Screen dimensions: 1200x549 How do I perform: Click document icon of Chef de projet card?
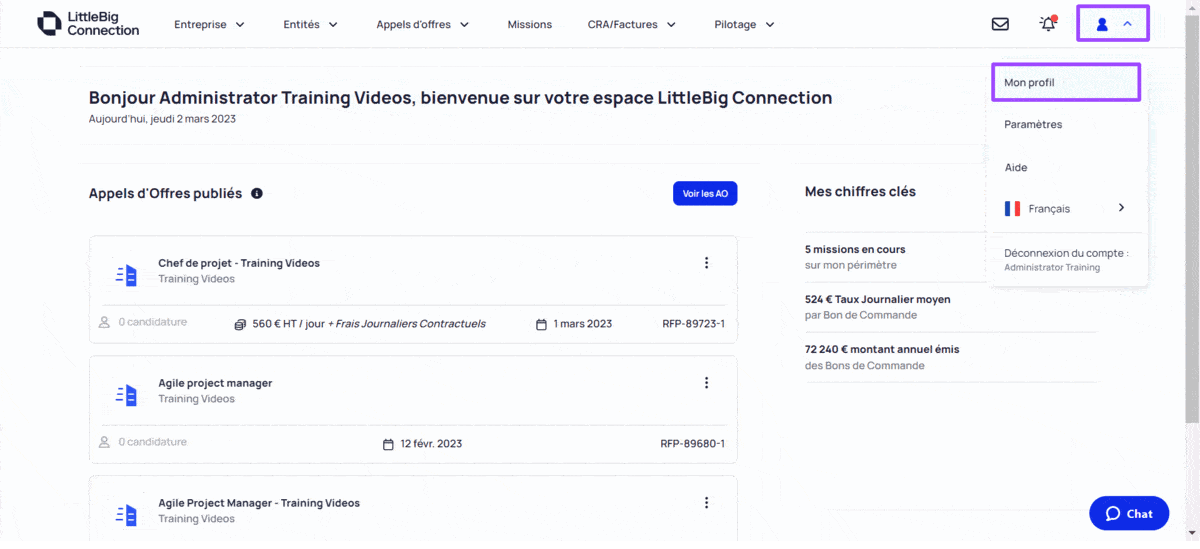point(126,275)
